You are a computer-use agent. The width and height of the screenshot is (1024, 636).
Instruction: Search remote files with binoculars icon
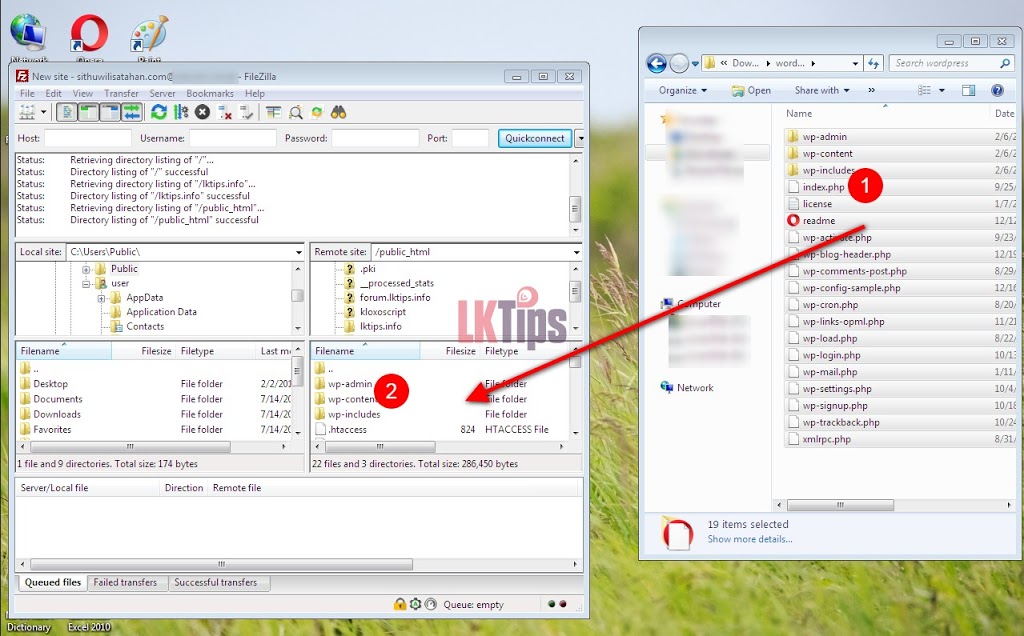click(338, 112)
